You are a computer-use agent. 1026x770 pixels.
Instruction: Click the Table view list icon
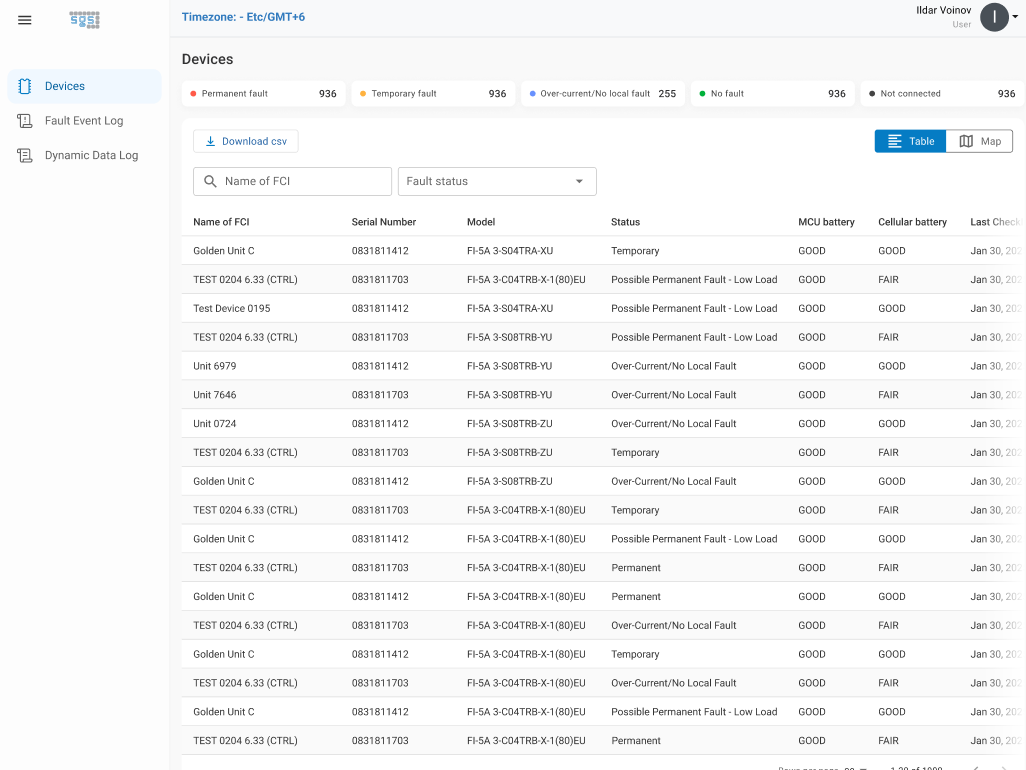click(x=894, y=141)
